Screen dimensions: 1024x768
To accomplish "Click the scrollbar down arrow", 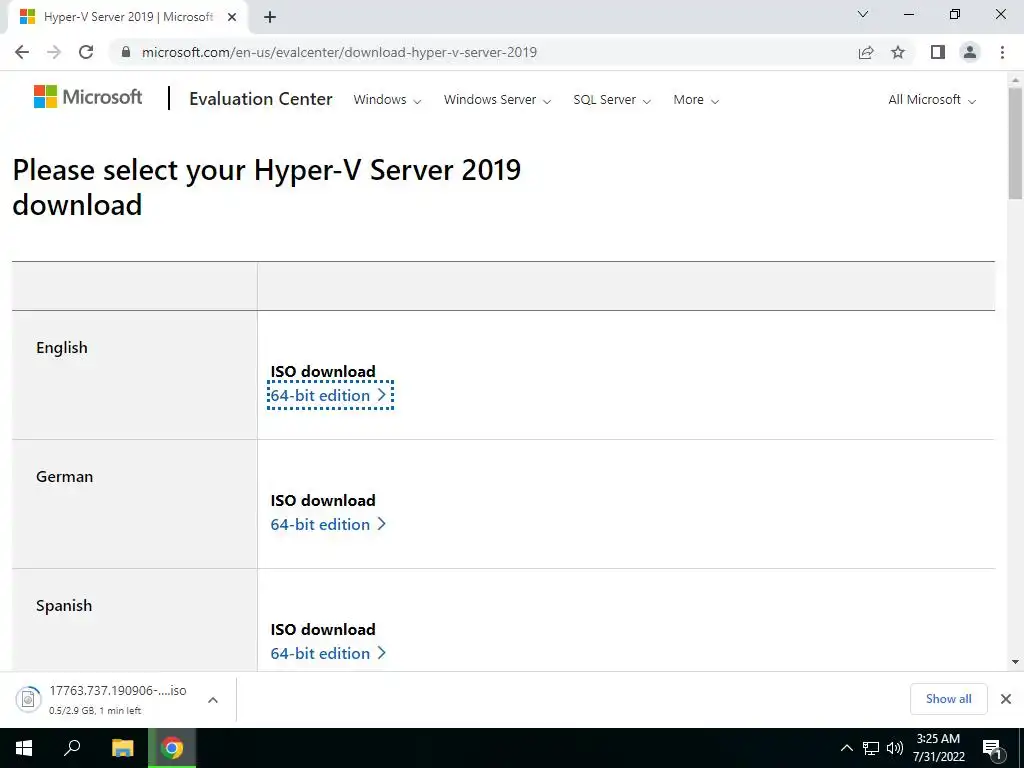I will click(1015, 662).
